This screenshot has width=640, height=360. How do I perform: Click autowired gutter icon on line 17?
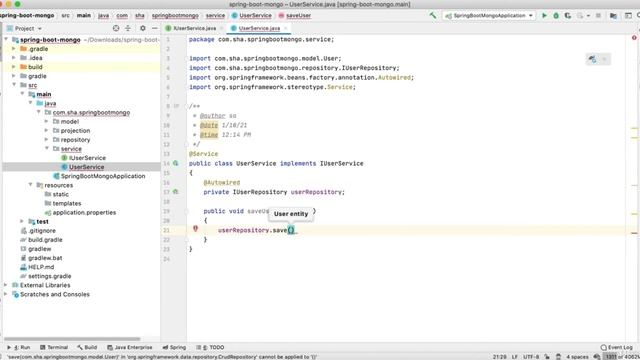pyautogui.click(x=176, y=191)
